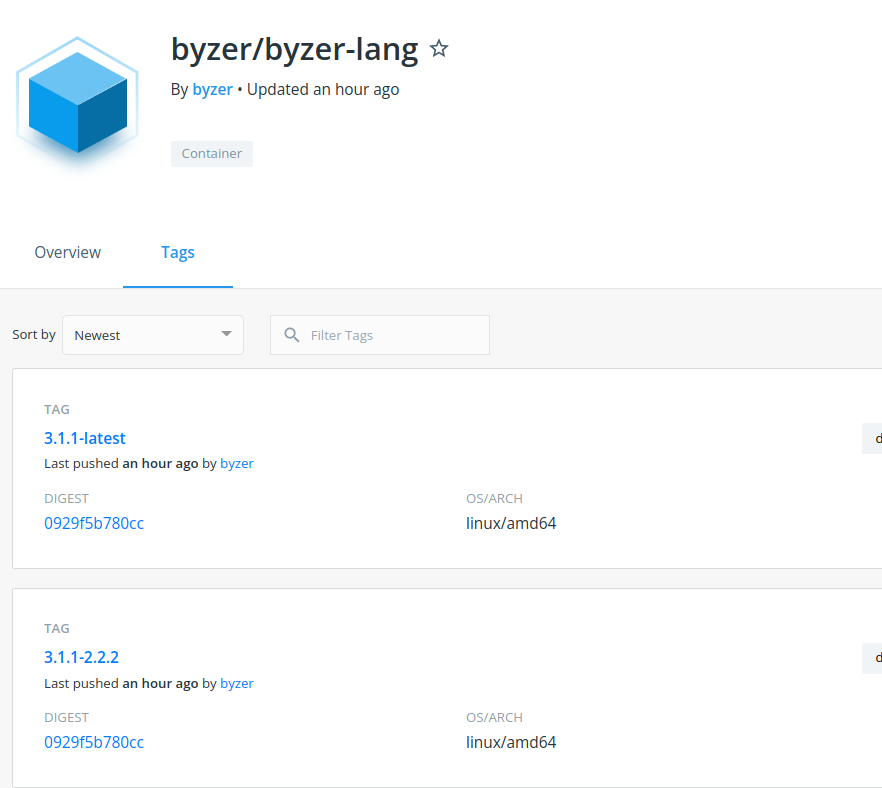Click the Filter Tags search field
Viewport: 882px width, 788px height.
380,335
